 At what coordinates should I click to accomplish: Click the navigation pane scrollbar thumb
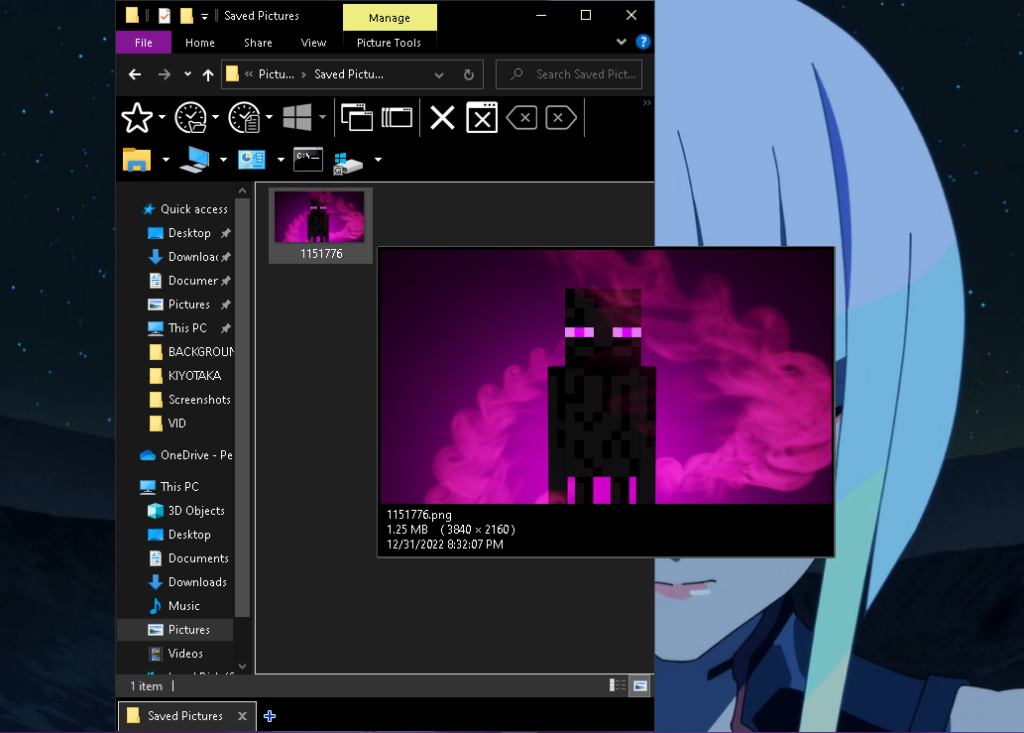[242, 407]
